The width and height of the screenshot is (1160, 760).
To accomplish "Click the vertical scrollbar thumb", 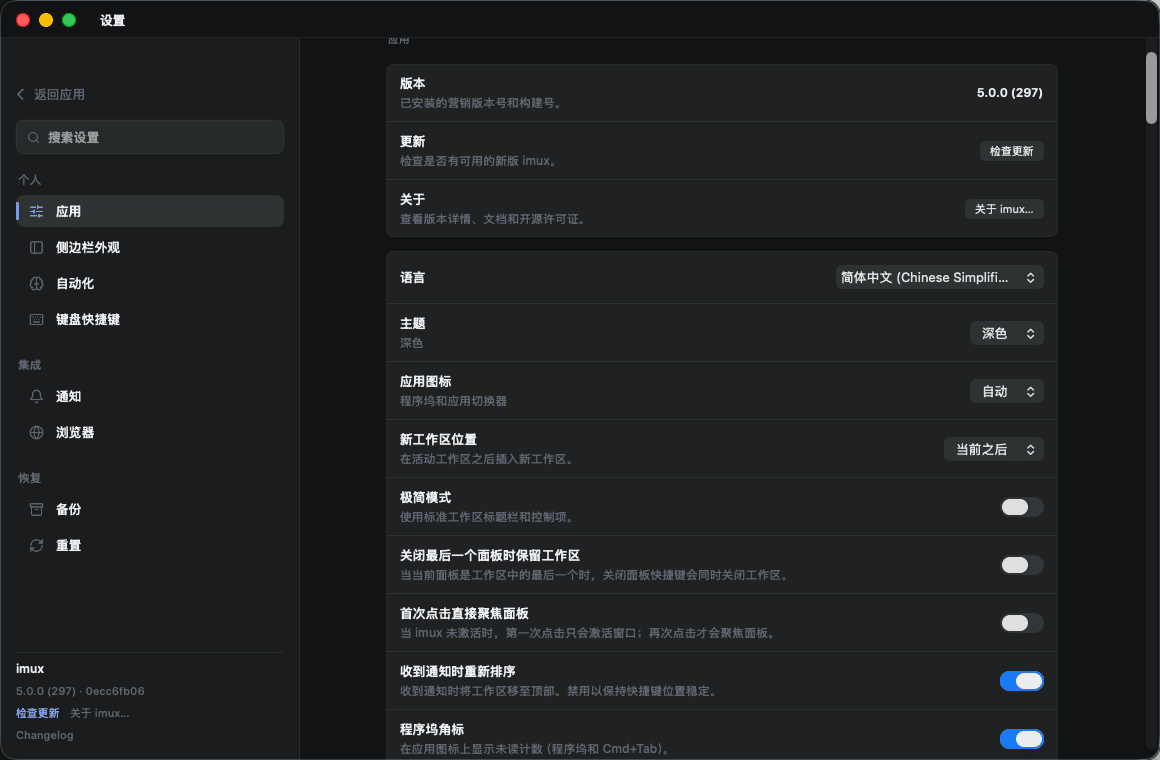I will point(1151,87).
